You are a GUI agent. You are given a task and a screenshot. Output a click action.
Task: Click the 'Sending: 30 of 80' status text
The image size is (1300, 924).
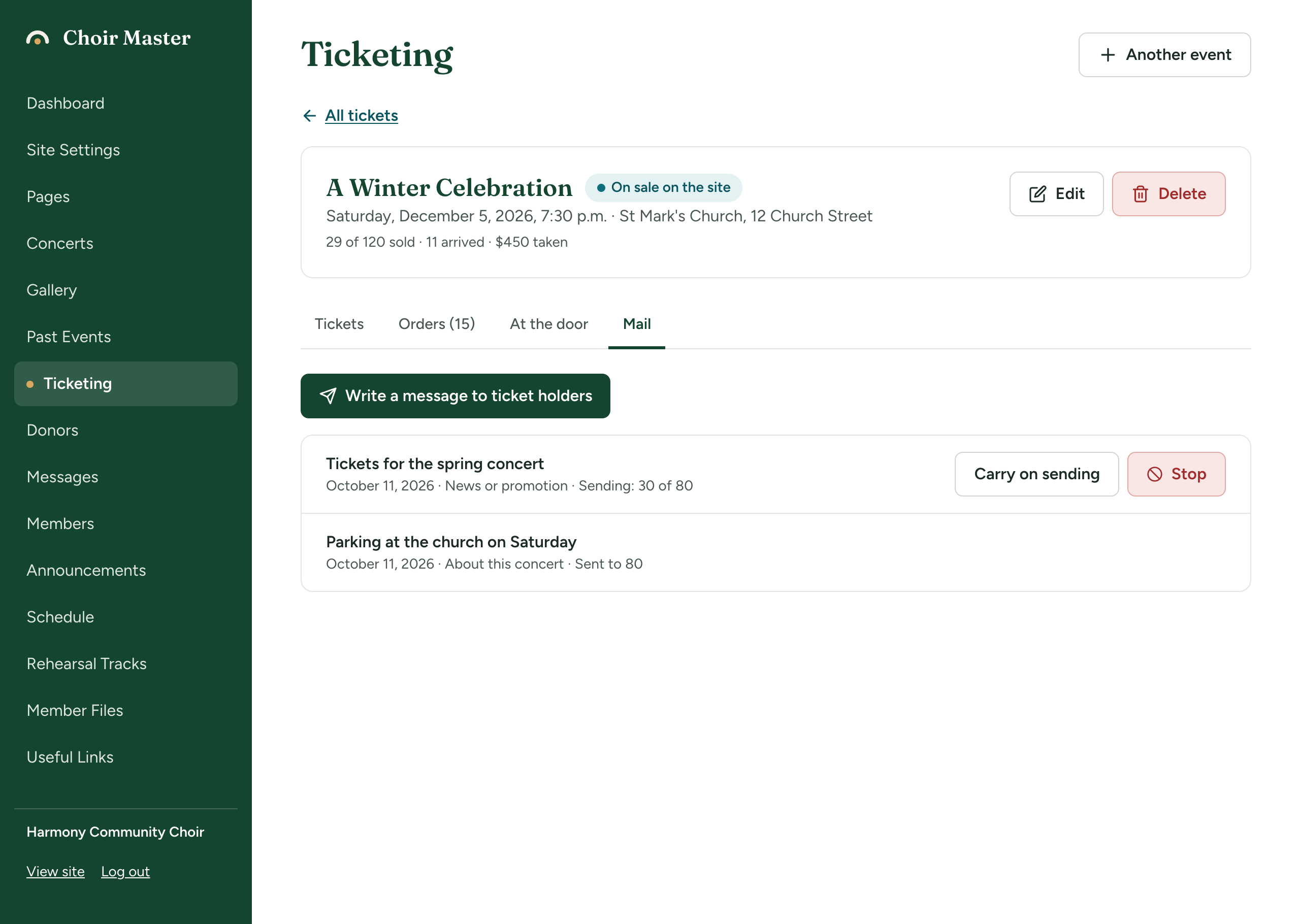coord(635,486)
